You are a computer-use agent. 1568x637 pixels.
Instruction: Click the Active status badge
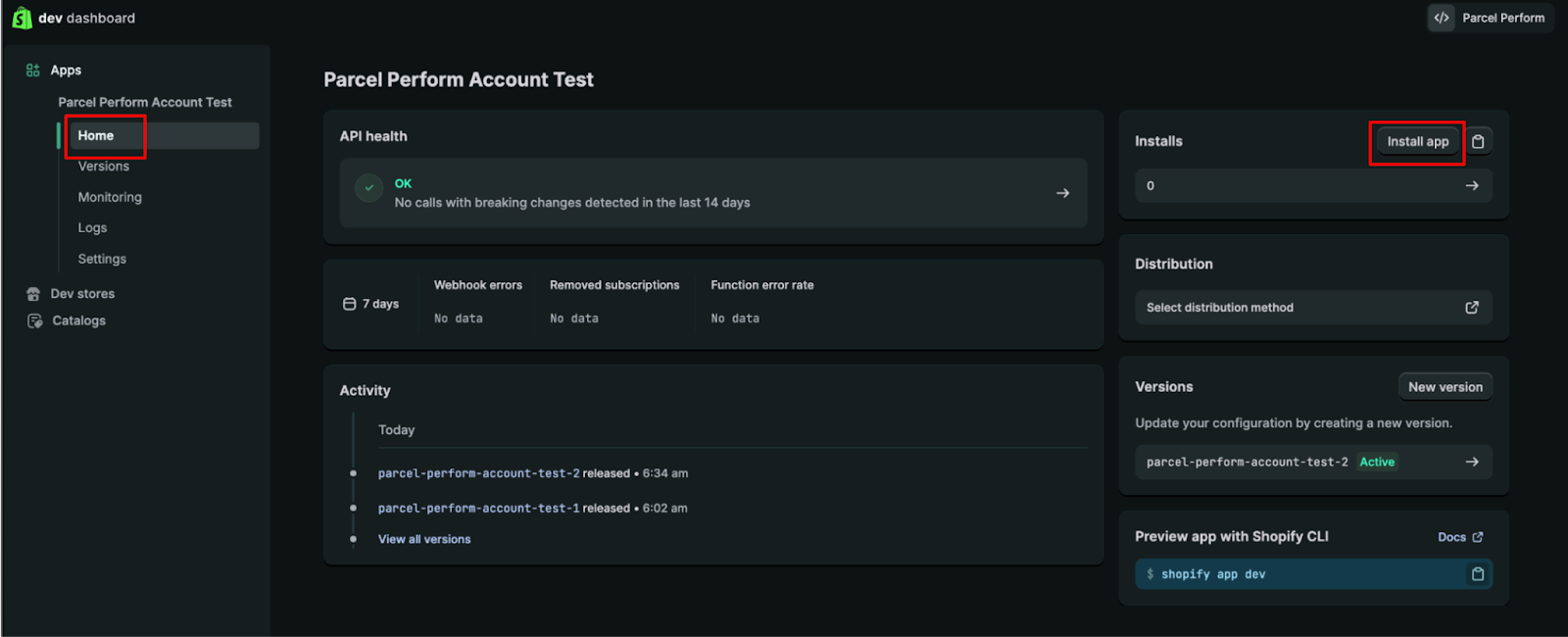click(x=1377, y=462)
